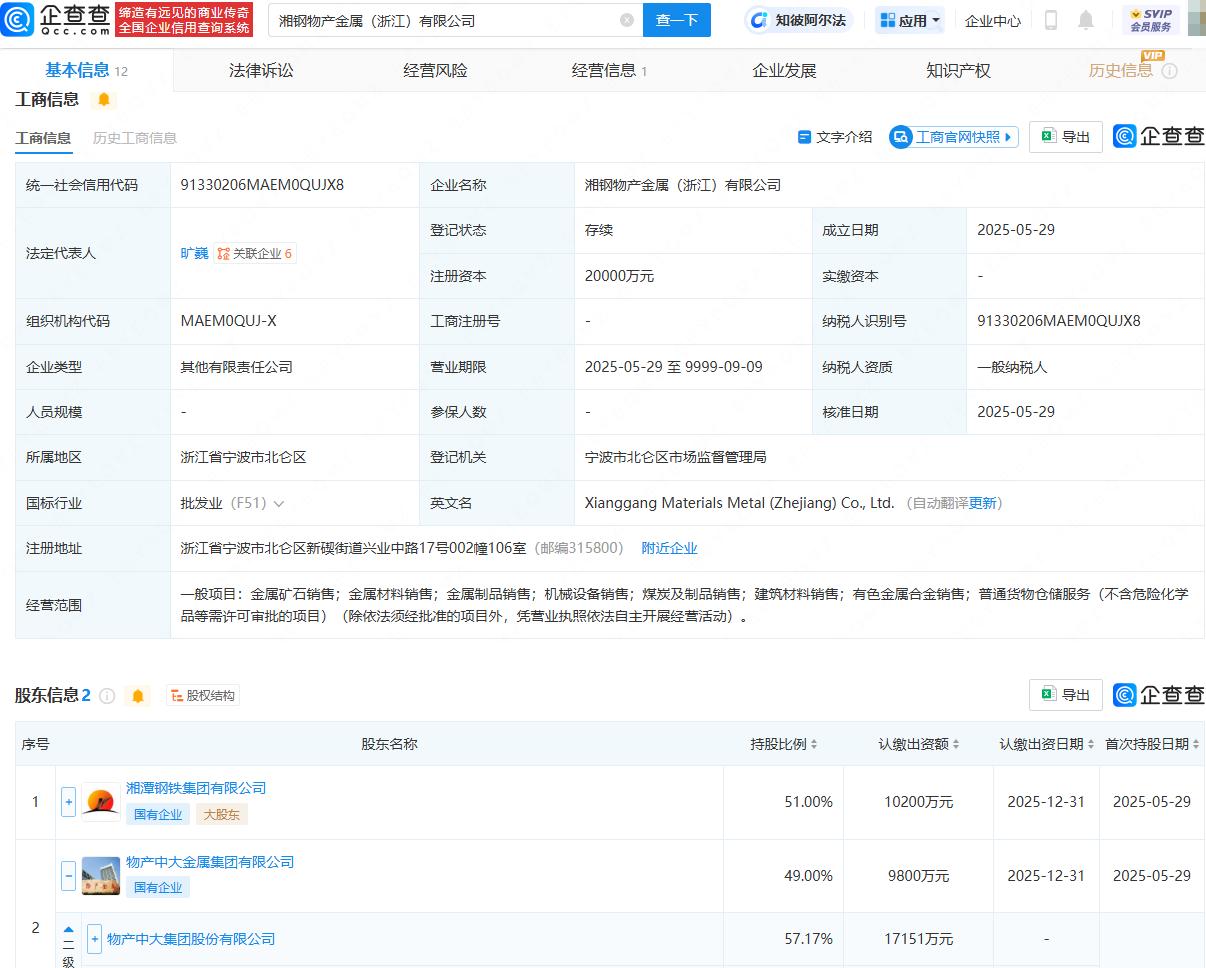Viewport: 1206px width, 968px height.
Task: Clear the search box text
Action: (x=627, y=20)
